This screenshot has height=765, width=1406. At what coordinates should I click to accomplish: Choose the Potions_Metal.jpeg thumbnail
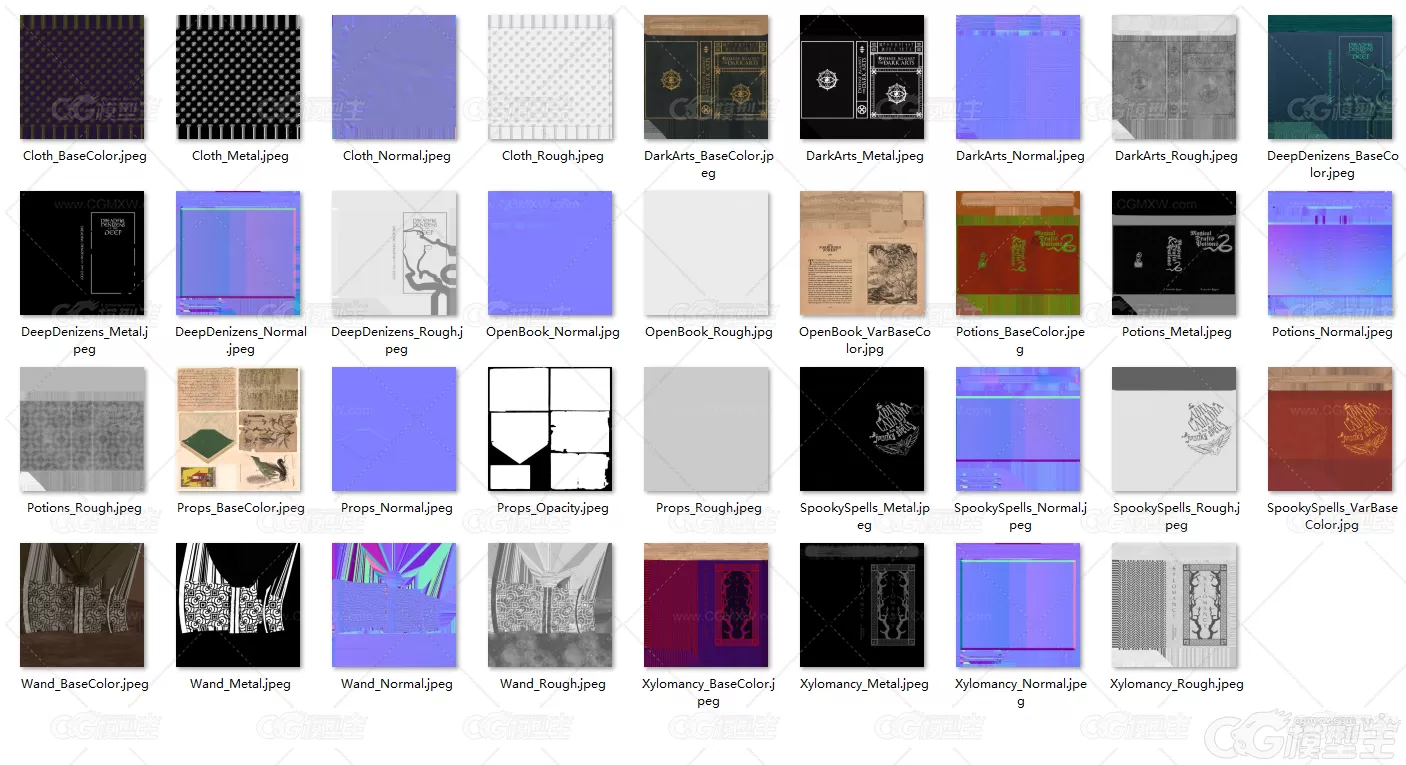pyautogui.click(x=1174, y=253)
